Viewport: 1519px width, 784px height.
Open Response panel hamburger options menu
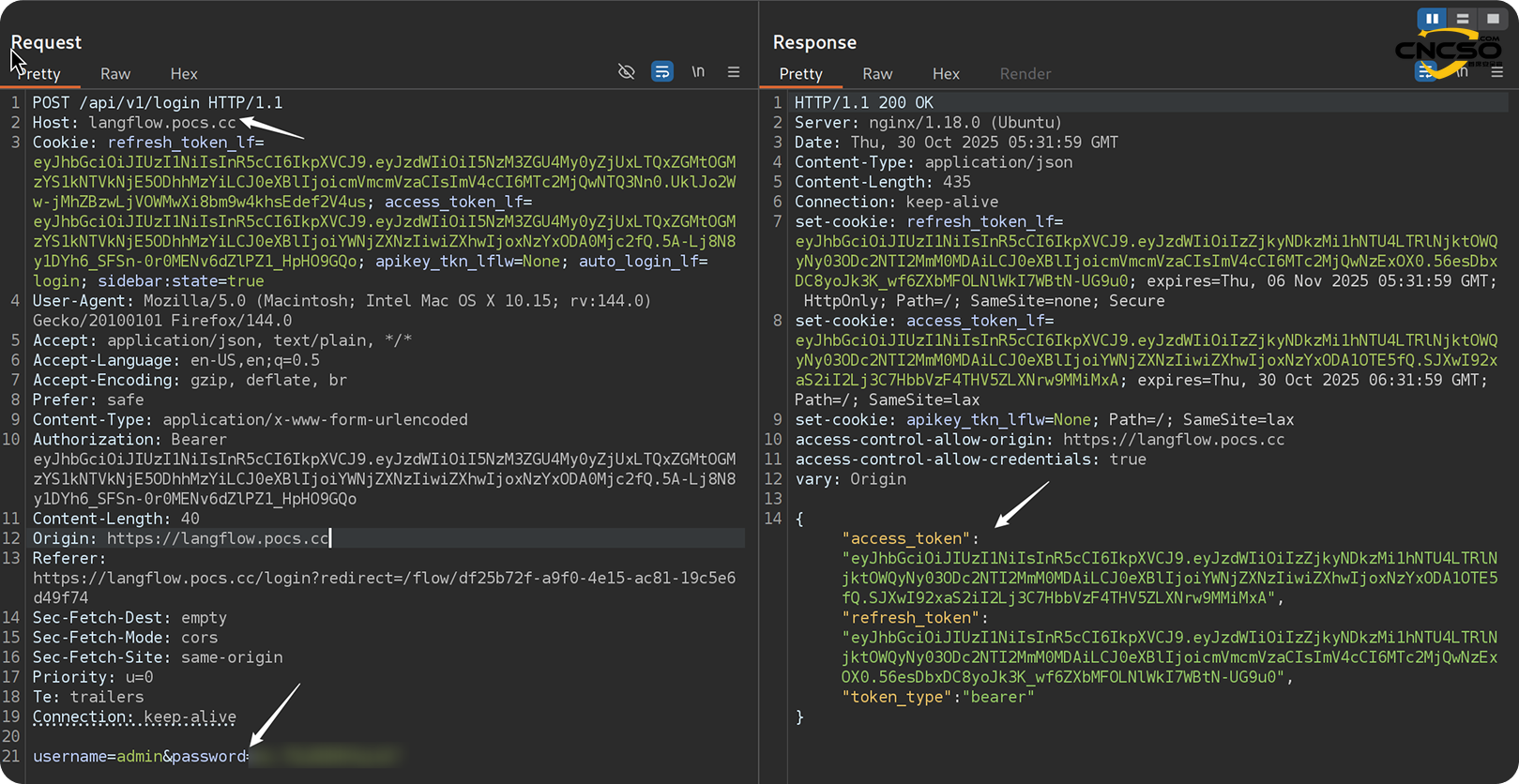(1496, 72)
